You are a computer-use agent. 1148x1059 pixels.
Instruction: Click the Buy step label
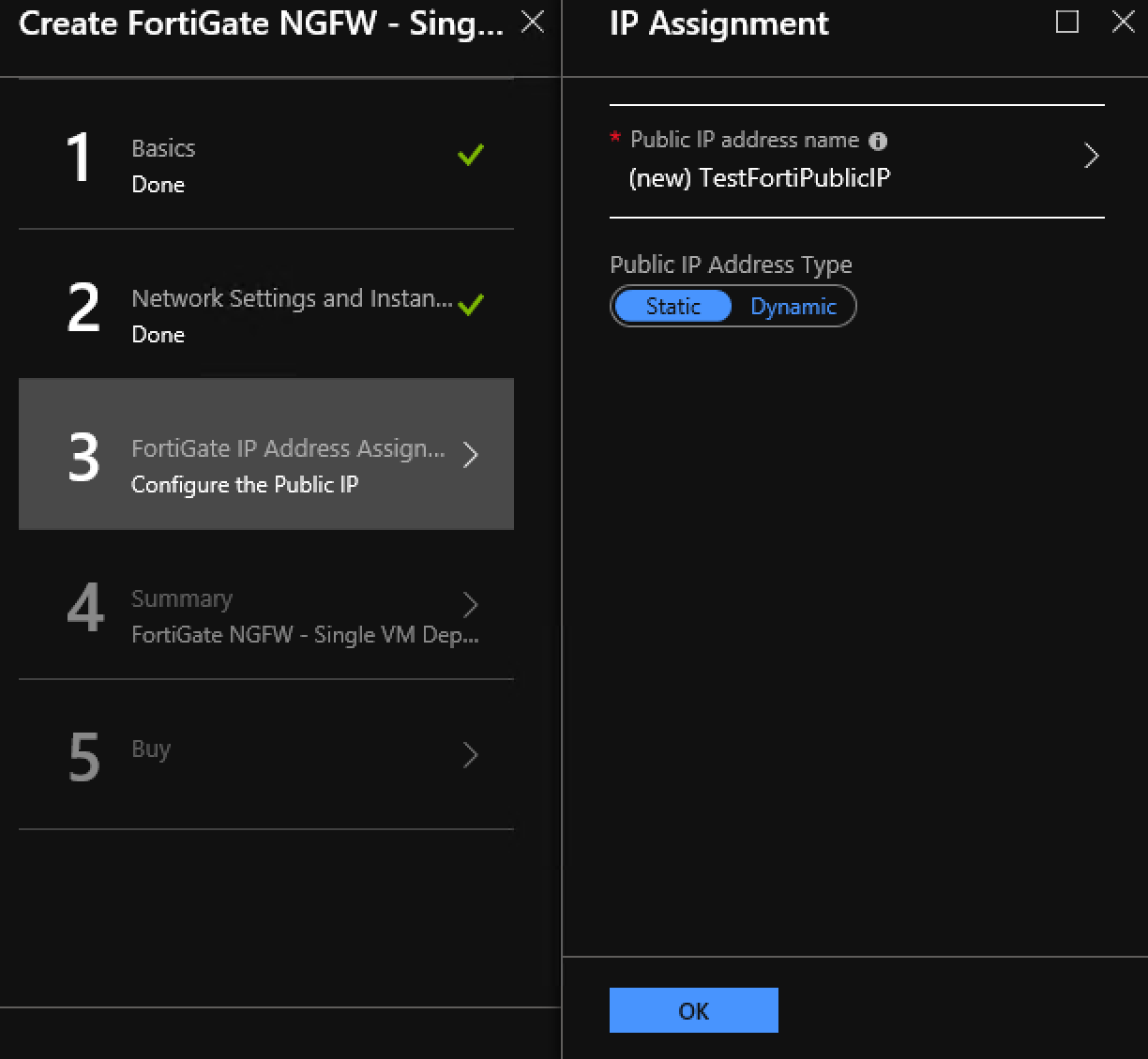pos(151,749)
